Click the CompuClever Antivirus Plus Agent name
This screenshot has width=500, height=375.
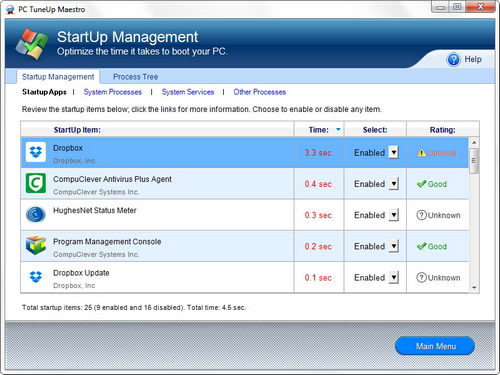tap(112, 179)
